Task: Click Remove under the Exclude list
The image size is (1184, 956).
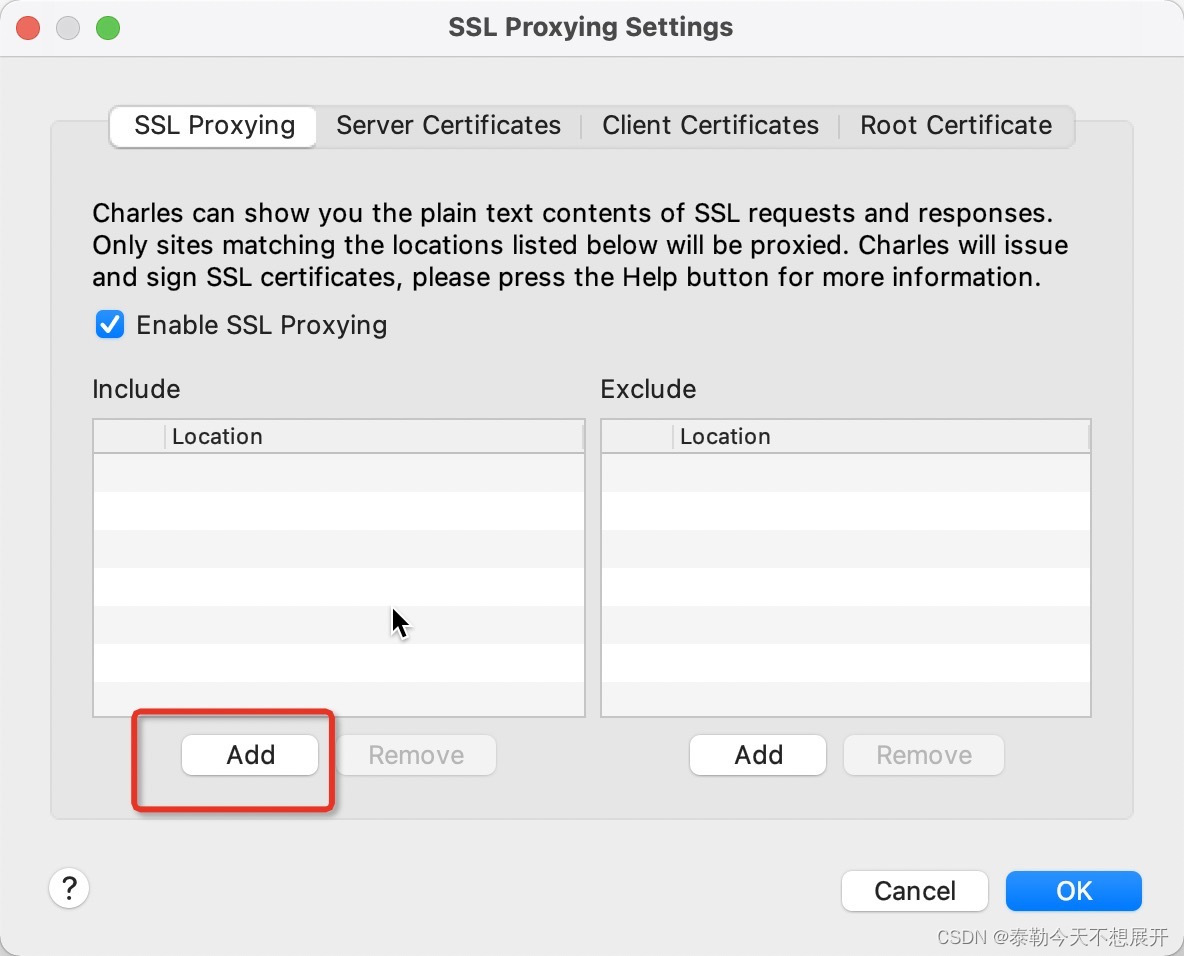Action: tap(924, 755)
